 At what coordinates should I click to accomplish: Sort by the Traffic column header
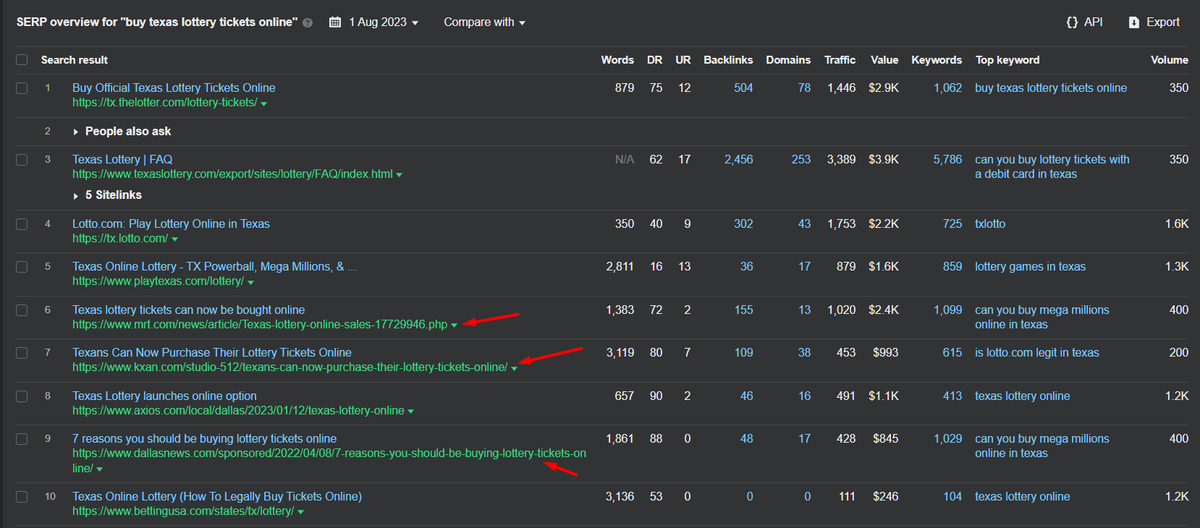[840, 60]
